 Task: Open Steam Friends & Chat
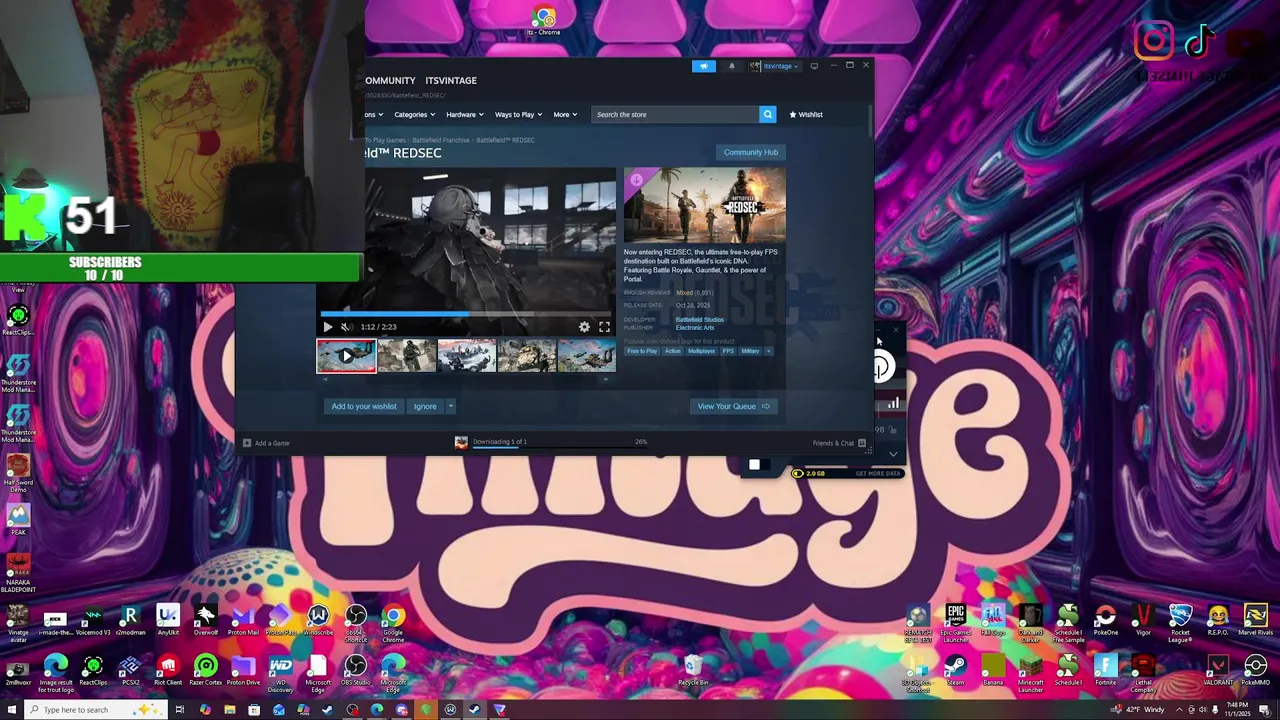[838, 443]
